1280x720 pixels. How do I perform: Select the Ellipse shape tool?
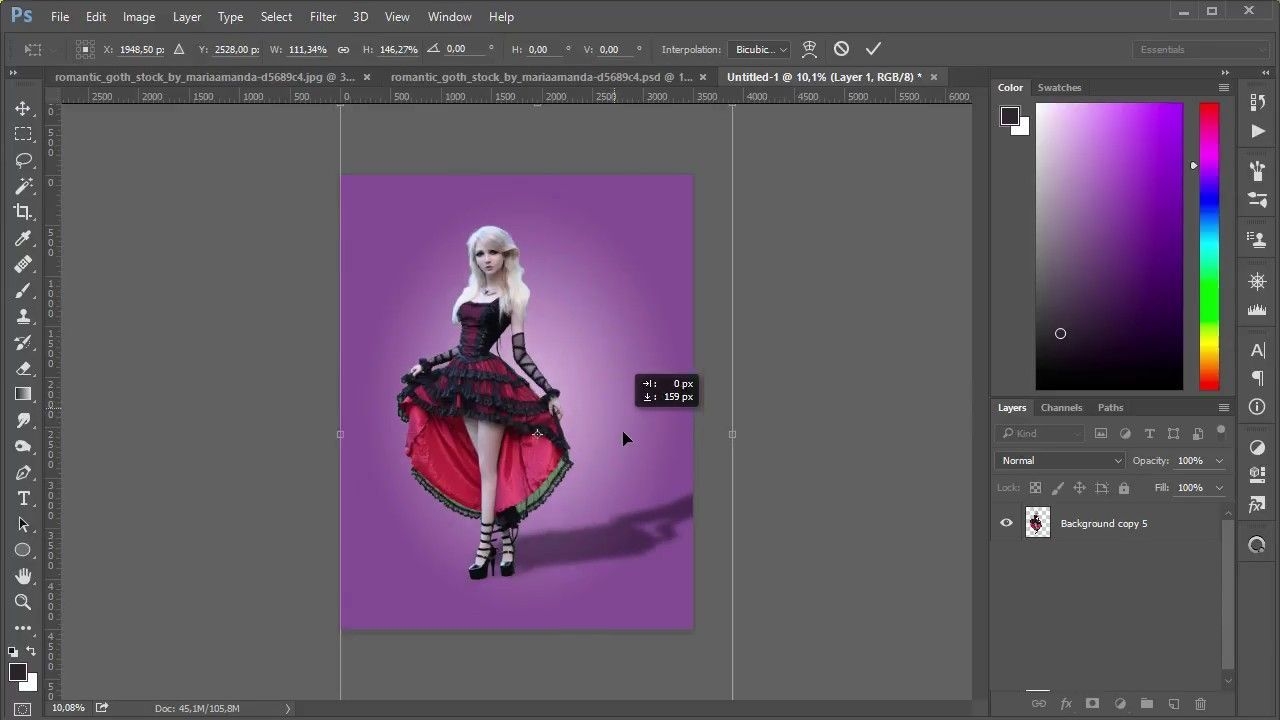point(23,550)
